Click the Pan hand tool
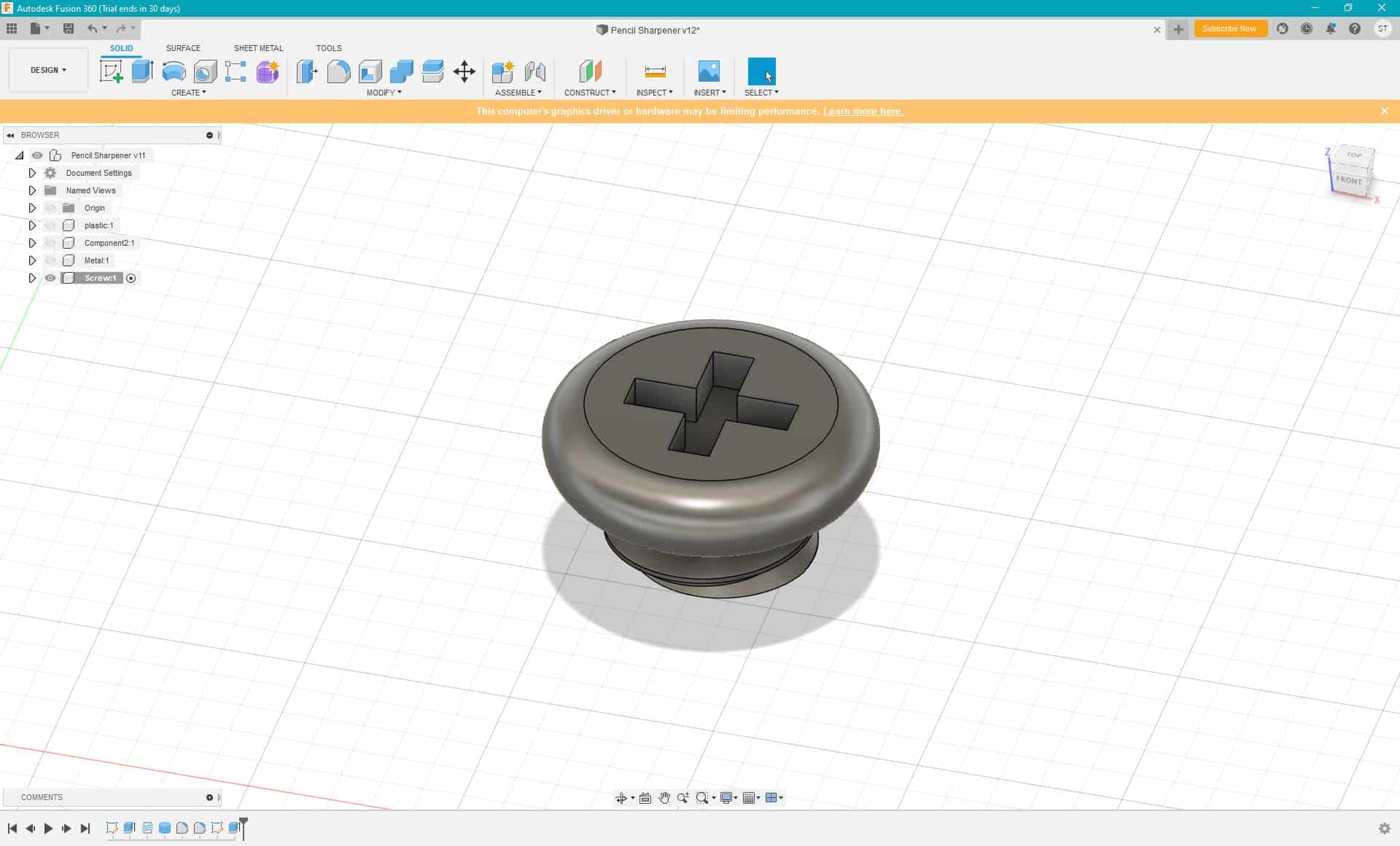The width and height of the screenshot is (1400, 846). (x=664, y=798)
